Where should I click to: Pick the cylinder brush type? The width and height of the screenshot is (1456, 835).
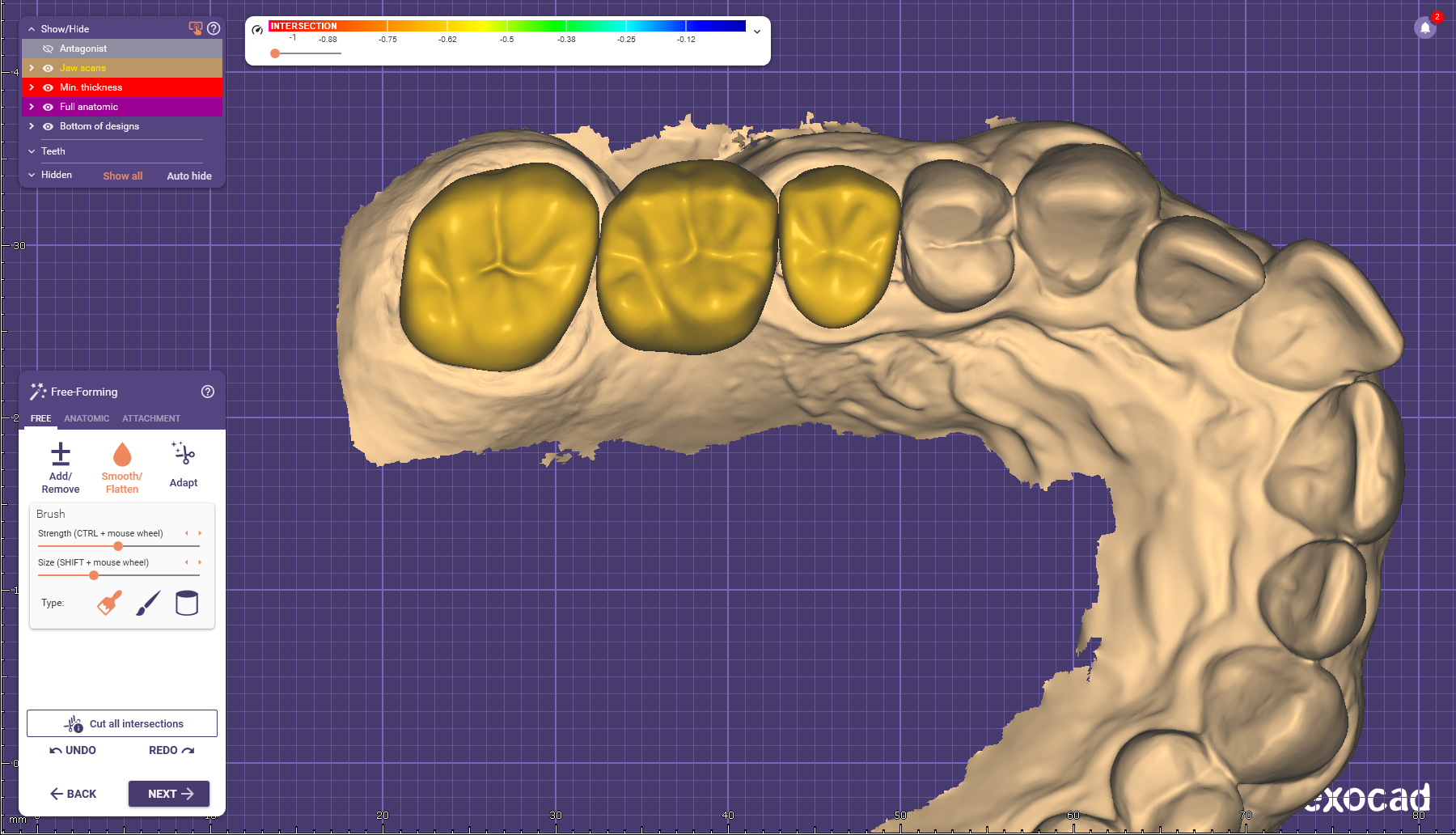coord(187,603)
